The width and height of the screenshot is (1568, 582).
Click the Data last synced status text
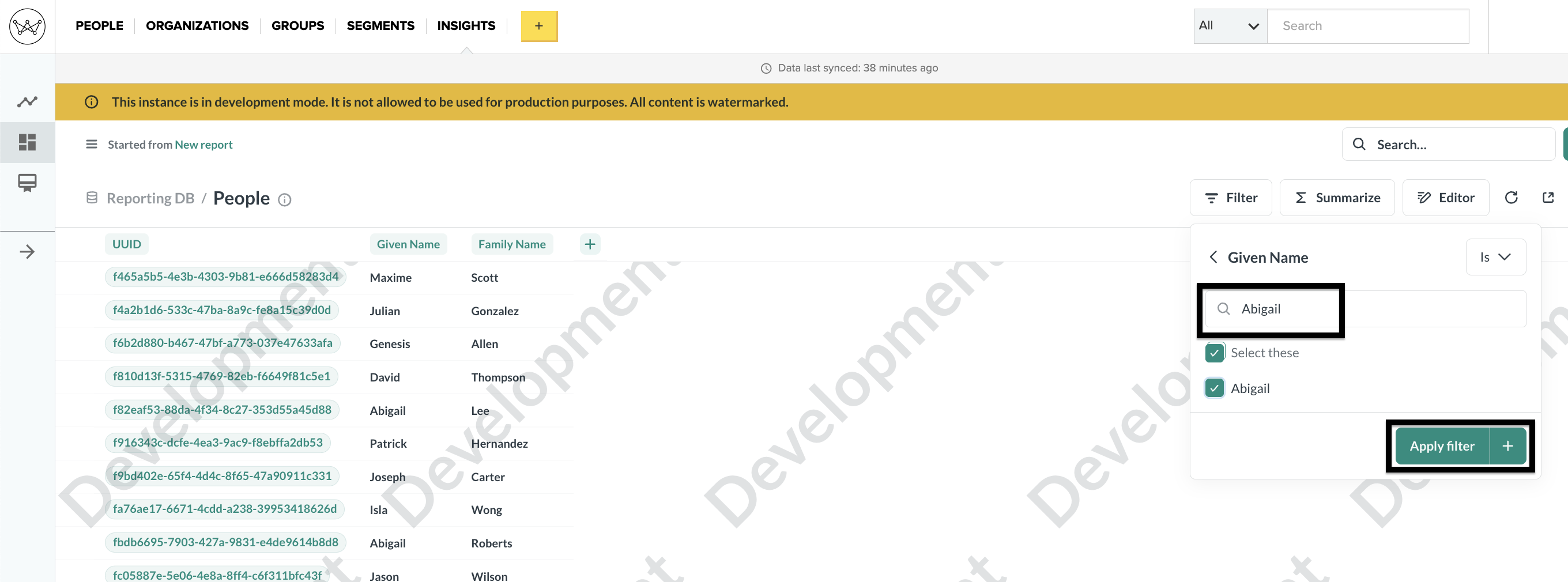point(858,68)
